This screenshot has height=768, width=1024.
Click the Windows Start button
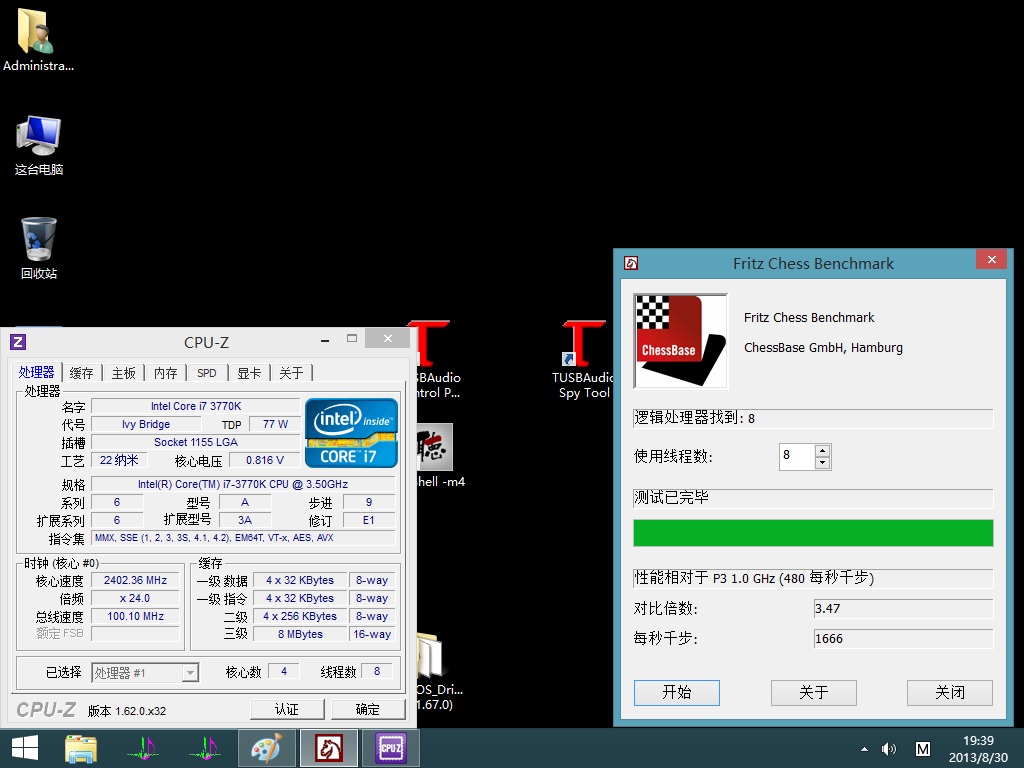(x=25, y=748)
